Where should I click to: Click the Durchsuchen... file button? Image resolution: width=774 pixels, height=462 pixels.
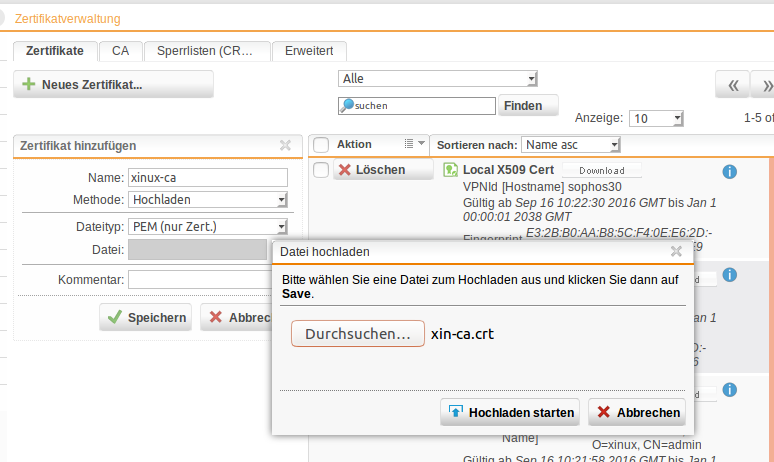click(358, 334)
